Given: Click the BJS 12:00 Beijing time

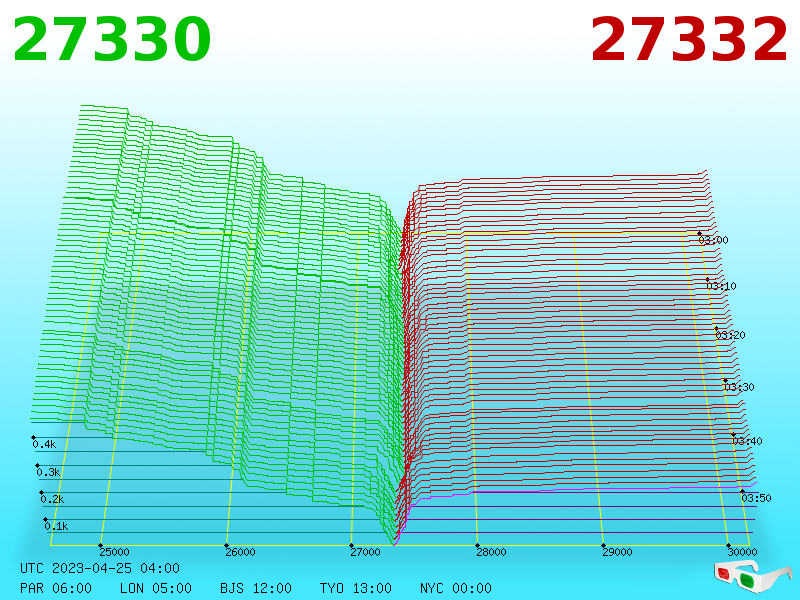Looking at the screenshot, I should [256, 588].
